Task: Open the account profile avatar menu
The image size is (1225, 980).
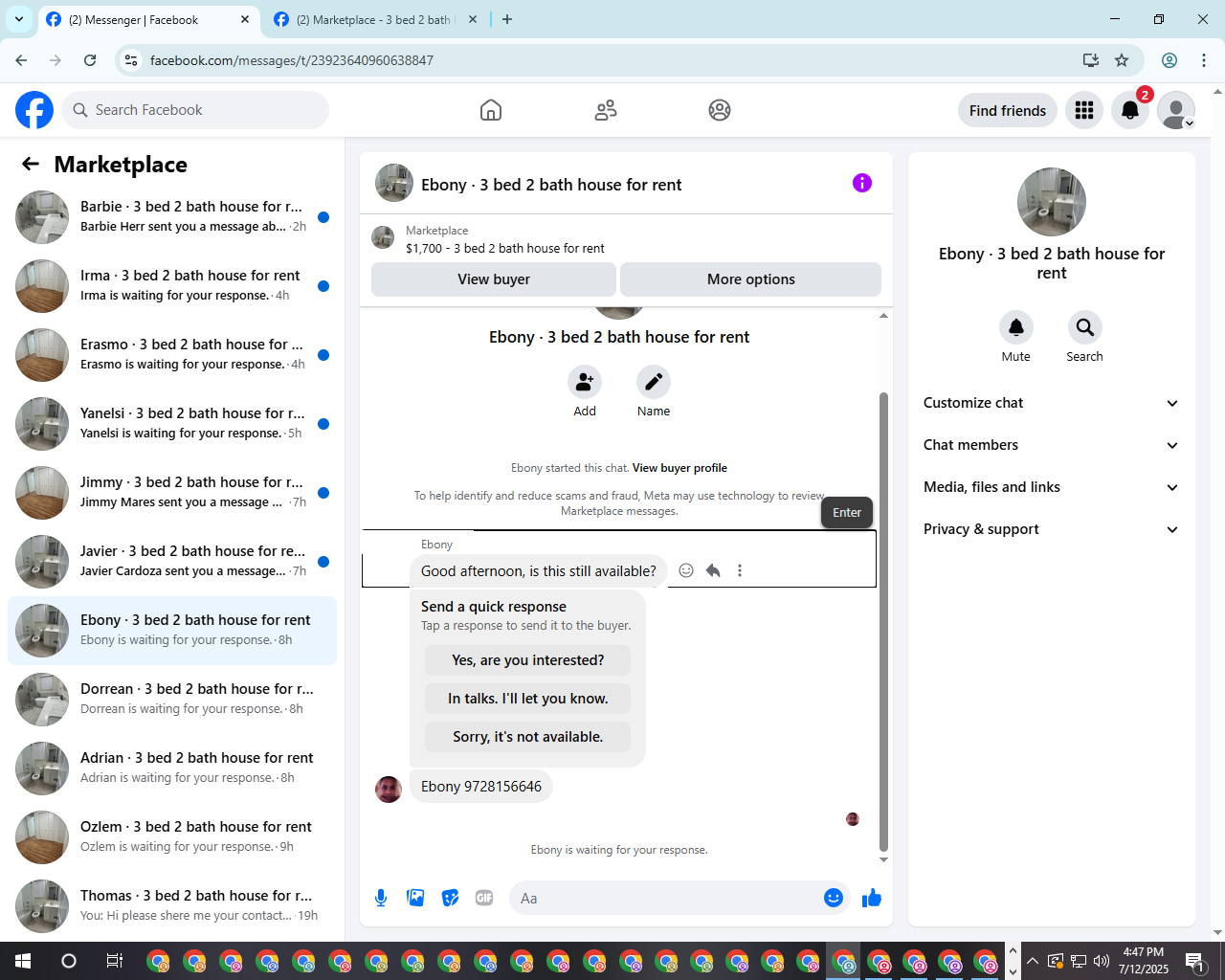Action: click(1176, 110)
